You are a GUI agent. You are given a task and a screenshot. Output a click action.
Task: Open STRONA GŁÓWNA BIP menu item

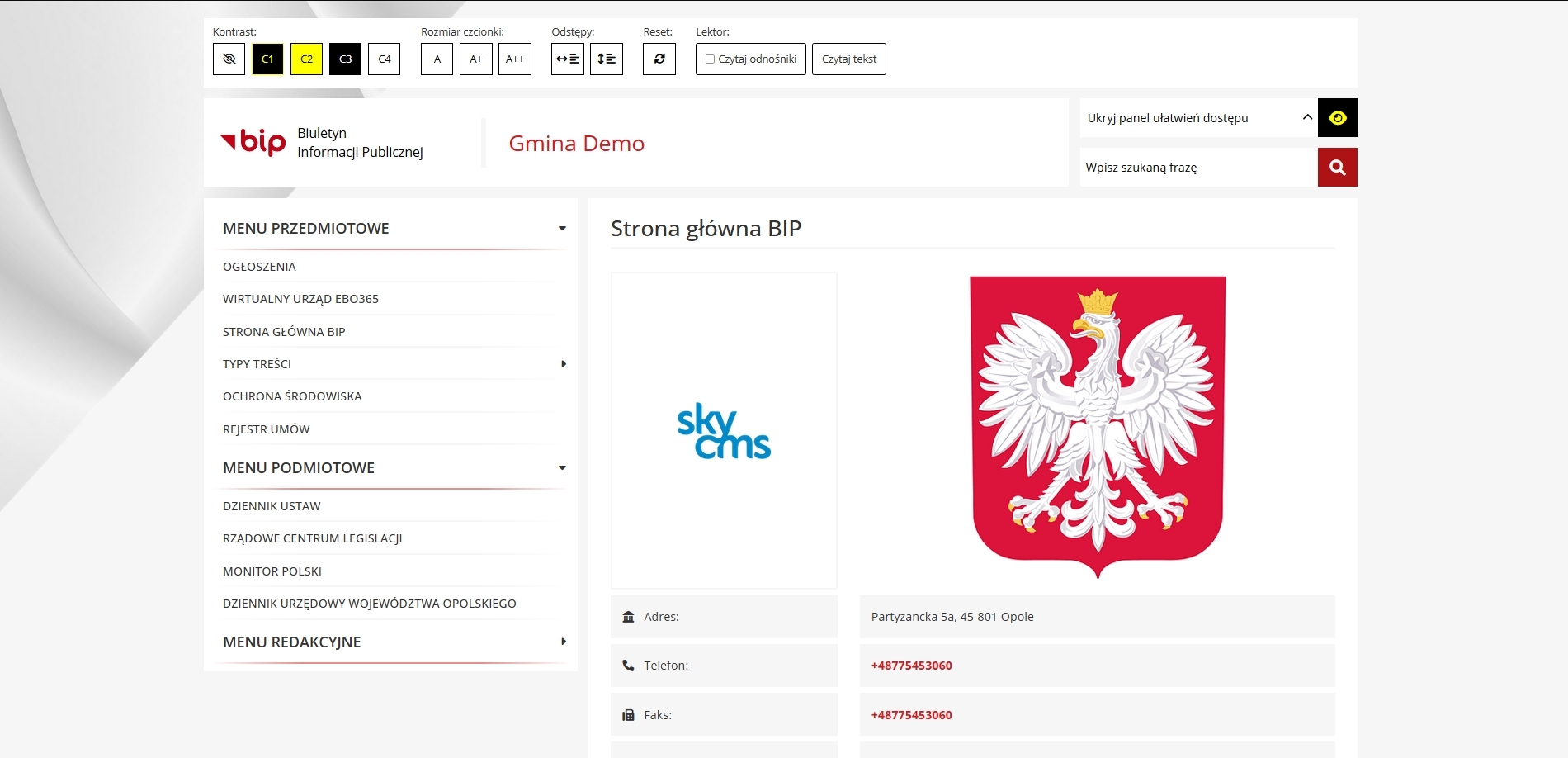click(284, 332)
